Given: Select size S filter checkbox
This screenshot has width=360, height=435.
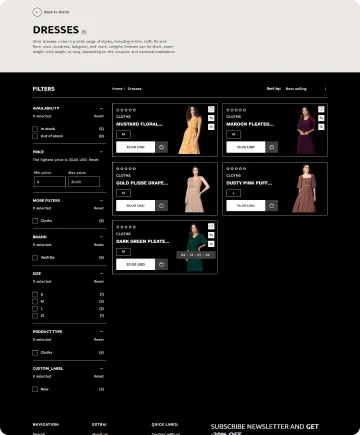Looking at the screenshot, I should coord(35,294).
